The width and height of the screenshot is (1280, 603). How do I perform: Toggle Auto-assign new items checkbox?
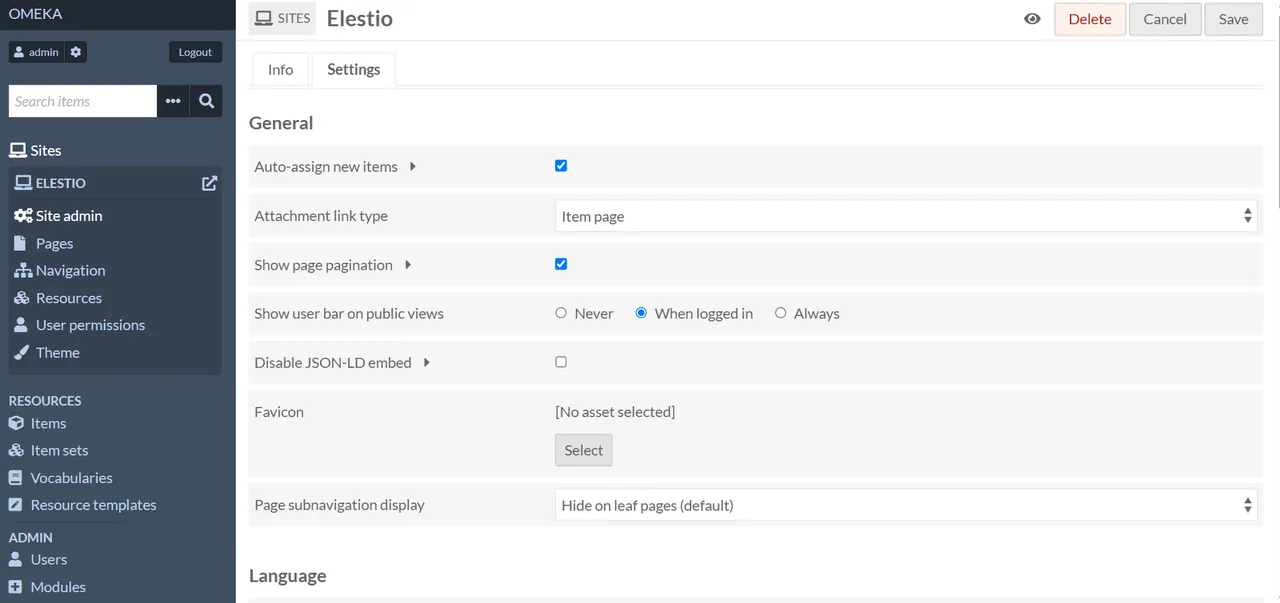point(561,166)
